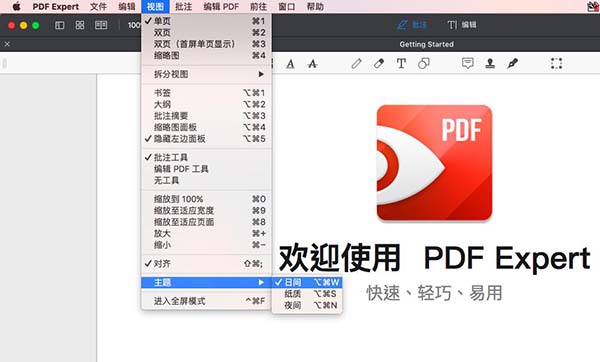
Task: Select the signature pen tool
Action: point(512,64)
